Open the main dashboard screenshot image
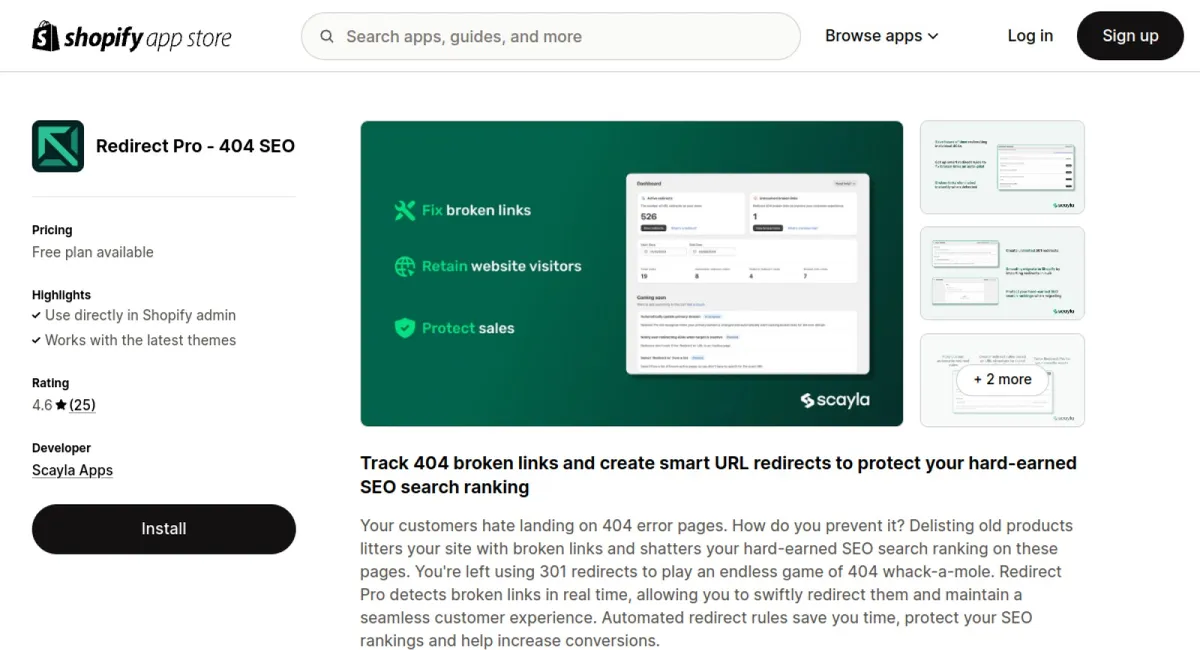The width and height of the screenshot is (1200, 650). click(632, 274)
